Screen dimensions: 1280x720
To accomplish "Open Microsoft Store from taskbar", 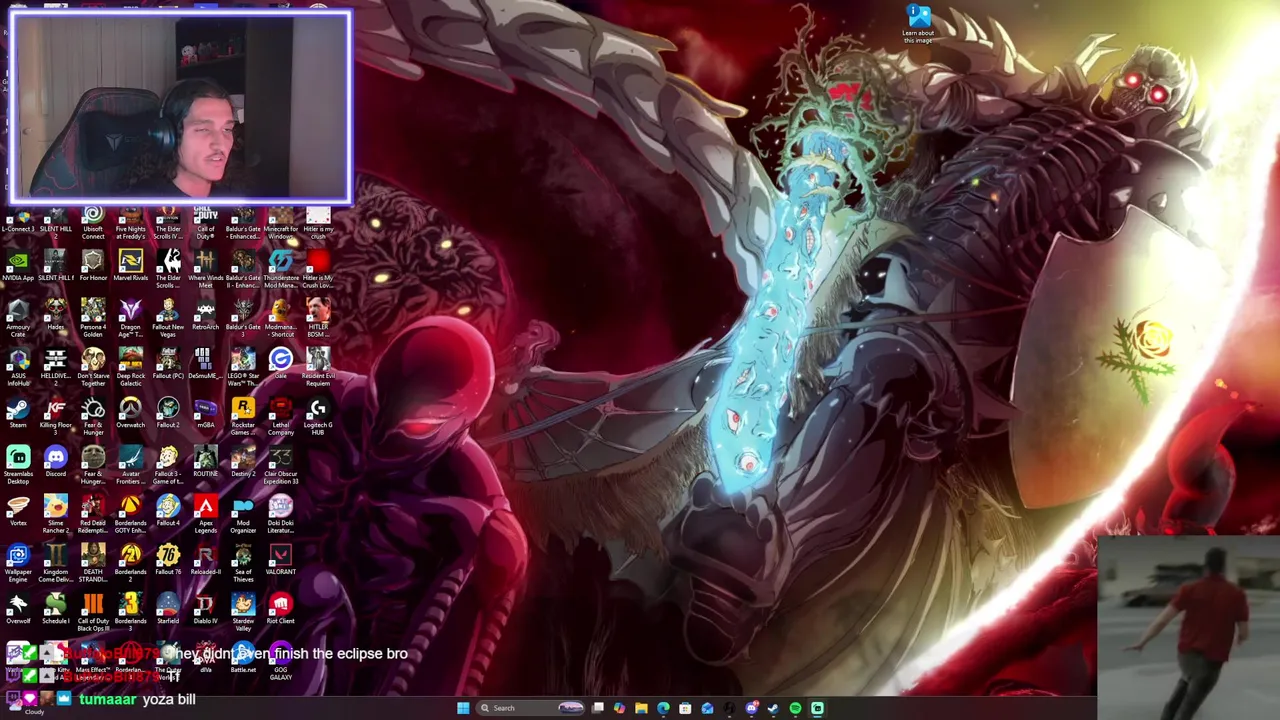I will (685, 708).
